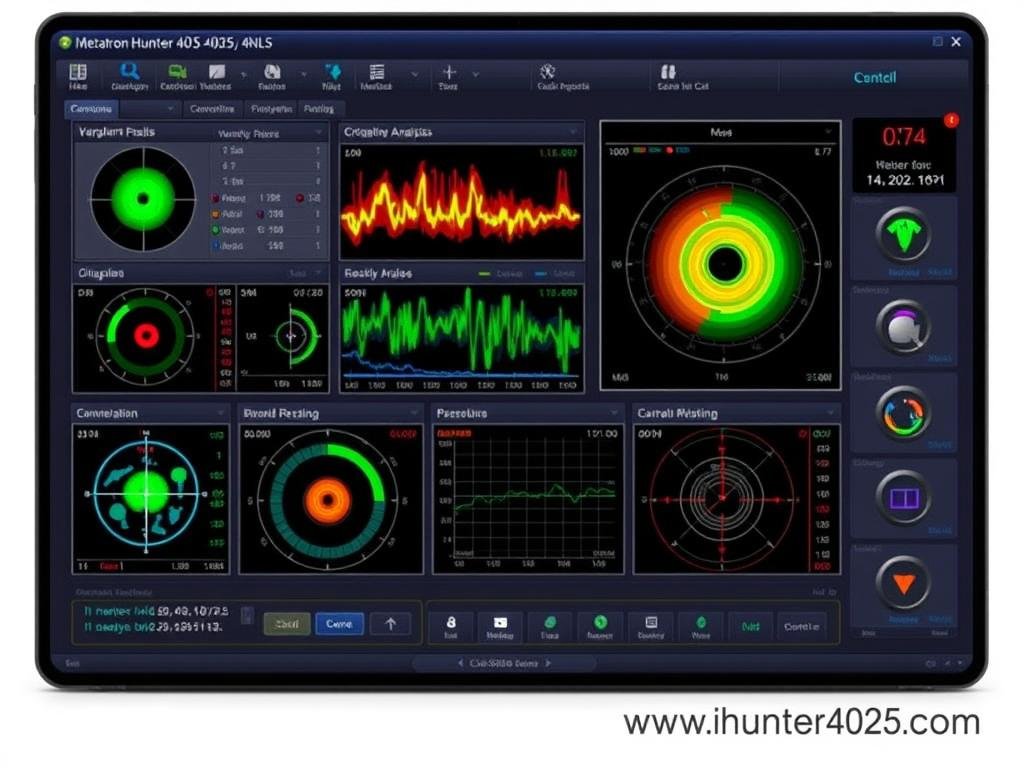The width and height of the screenshot is (1024, 768).
Task: Click the wrench settings icon in the toolbar
Action: pos(547,73)
